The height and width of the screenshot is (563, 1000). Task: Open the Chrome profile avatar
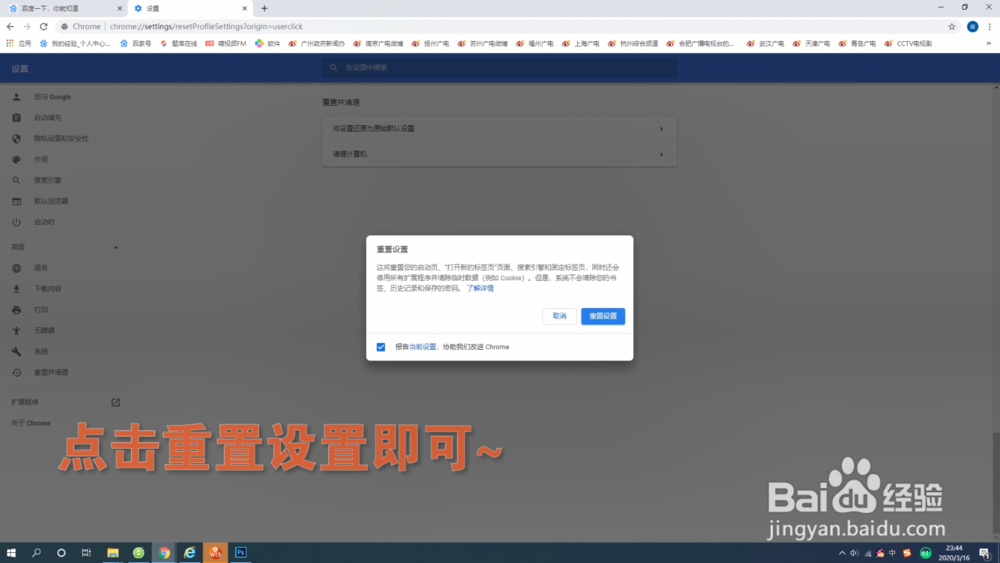(973, 27)
